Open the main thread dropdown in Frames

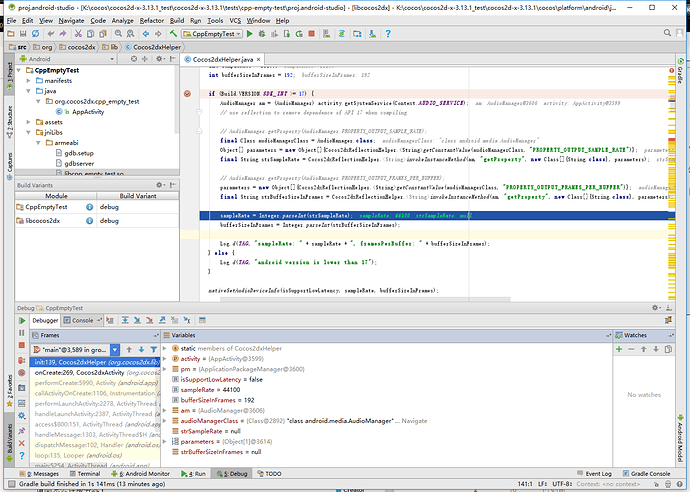click(x=115, y=349)
